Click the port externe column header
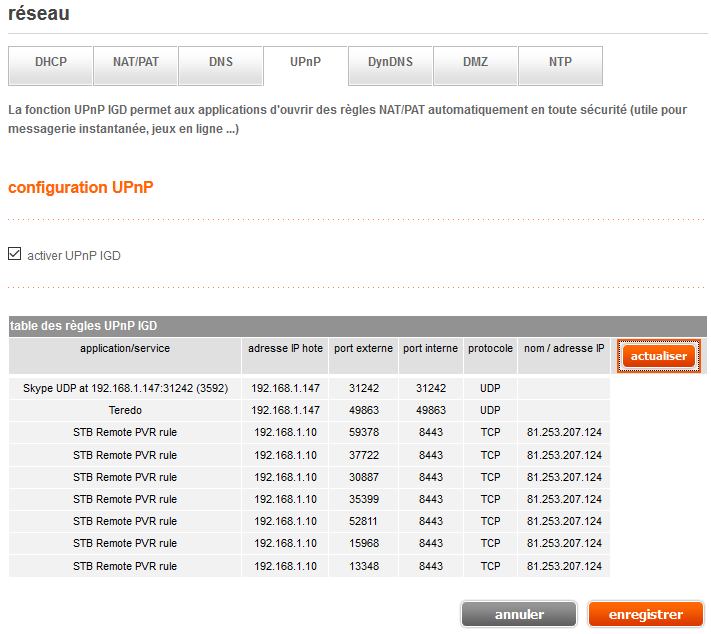The height and width of the screenshot is (634, 711). (363, 349)
